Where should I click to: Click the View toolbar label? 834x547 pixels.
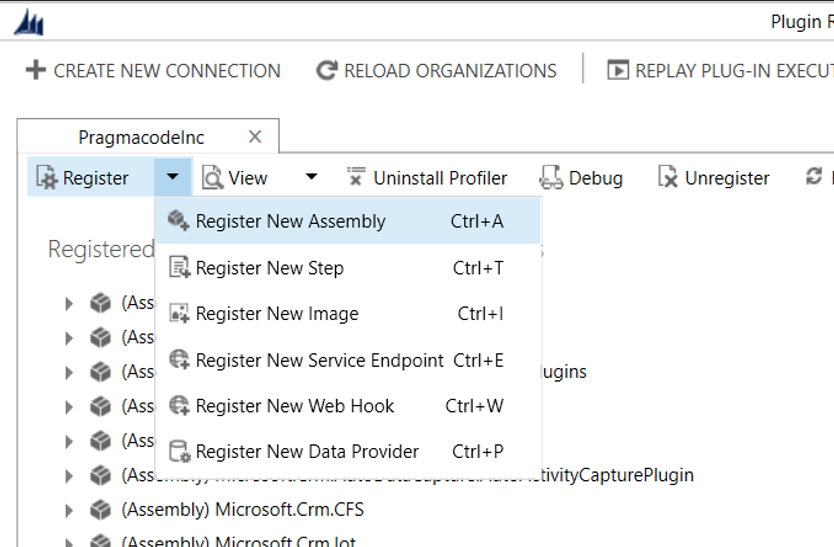[x=247, y=178]
